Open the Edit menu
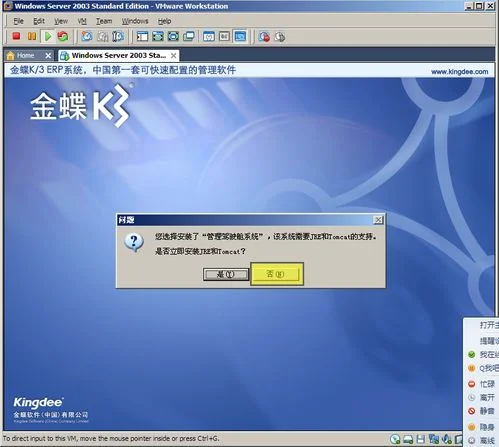This screenshot has height=447, width=499. [39, 21]
